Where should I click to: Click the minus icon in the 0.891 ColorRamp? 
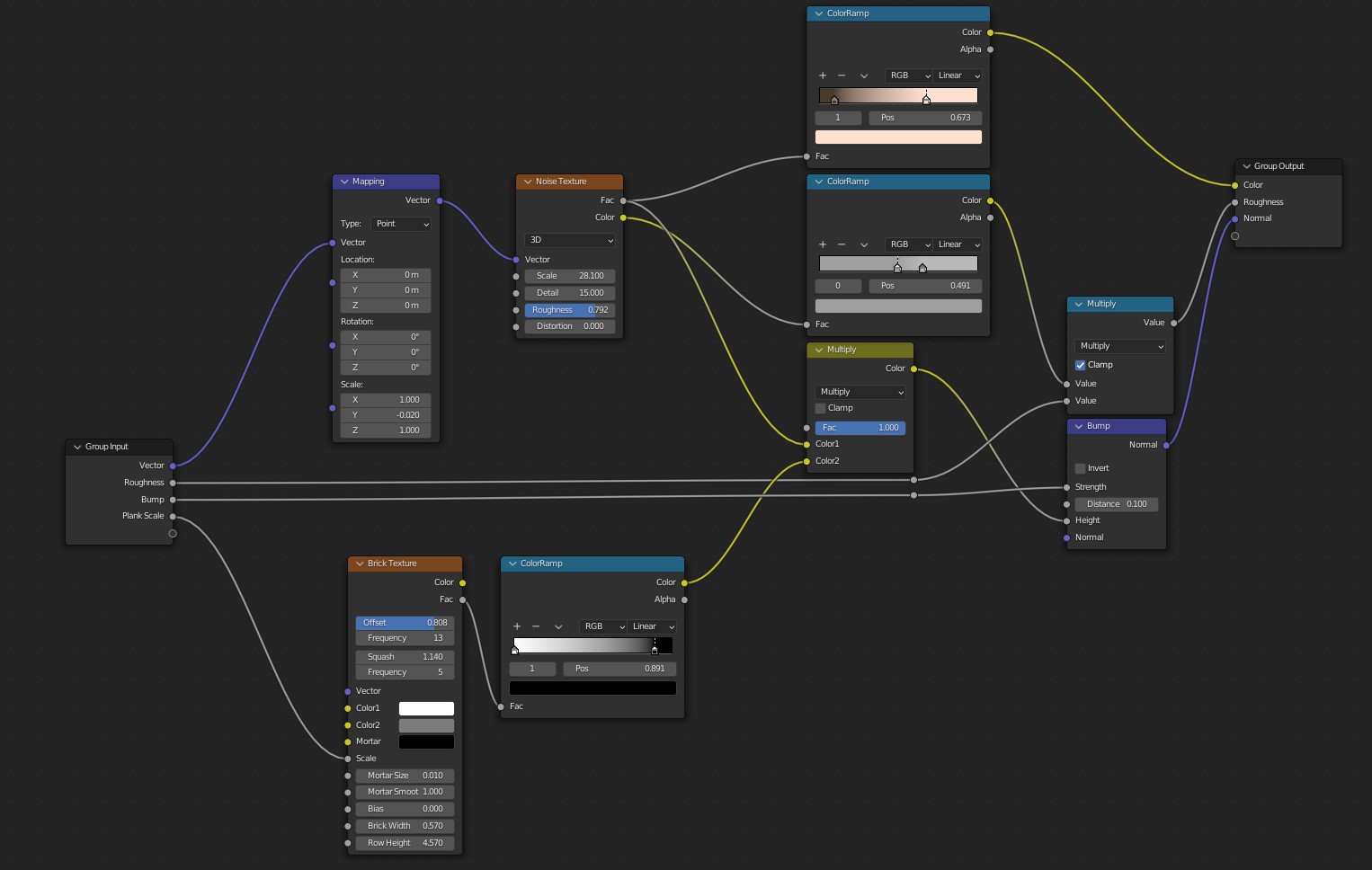[536, 626]
